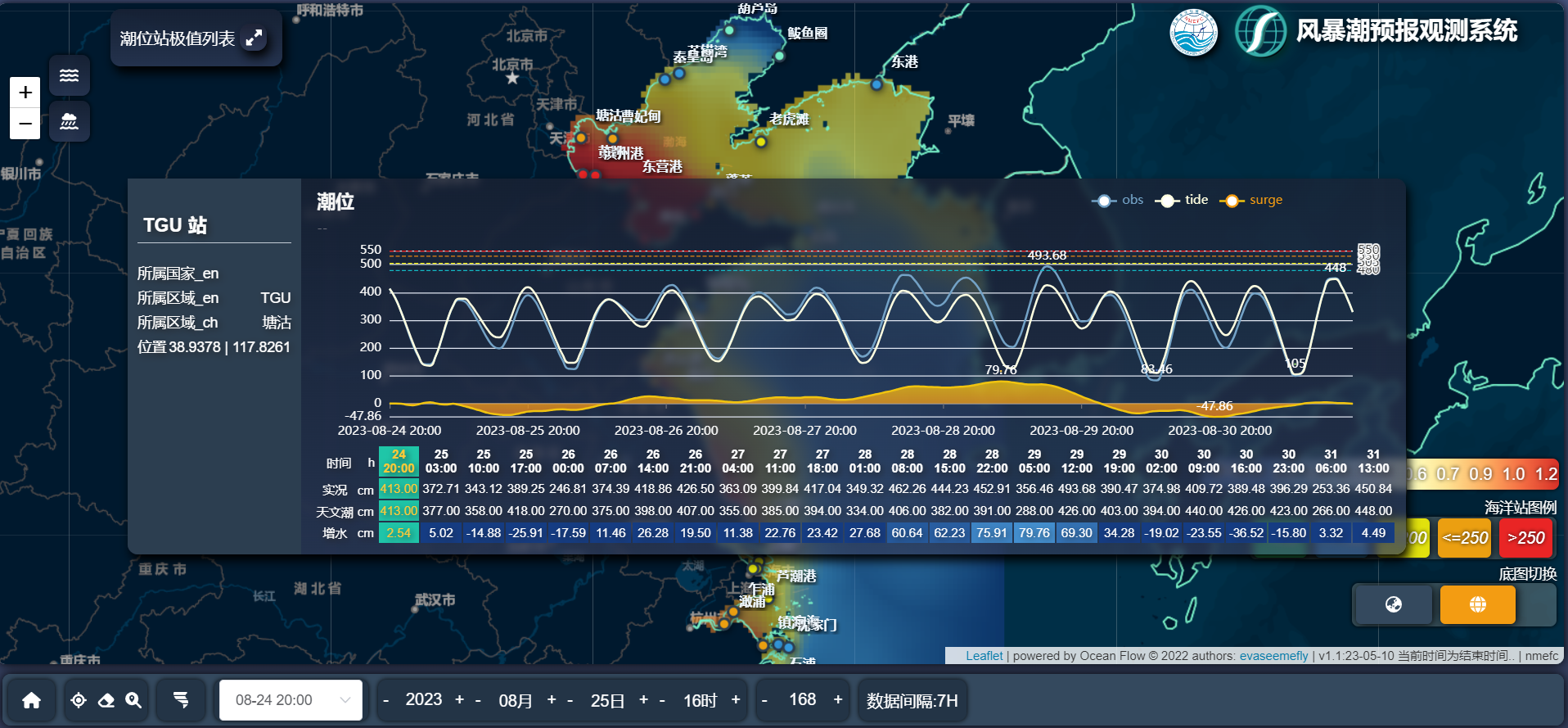
Task: Decrease the day 25日 with minus
Action: (570, 699)
